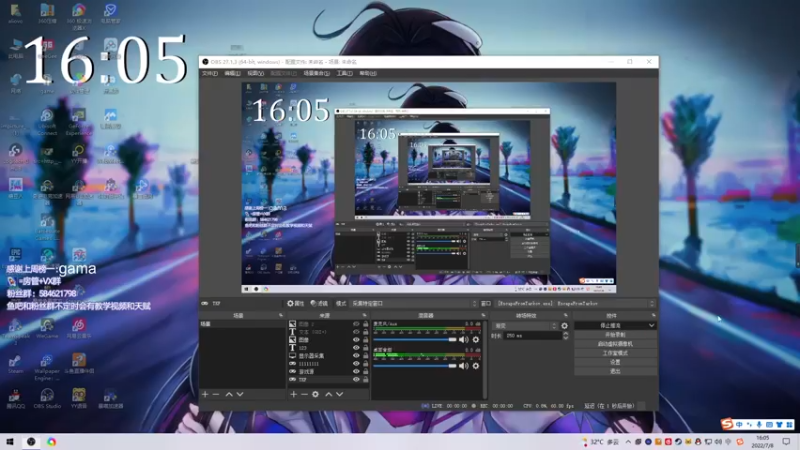The width and height of the screenshot is (800, 450).
Task: Add a new source with the Sources plus icon
Action: (x=293, y=394)
